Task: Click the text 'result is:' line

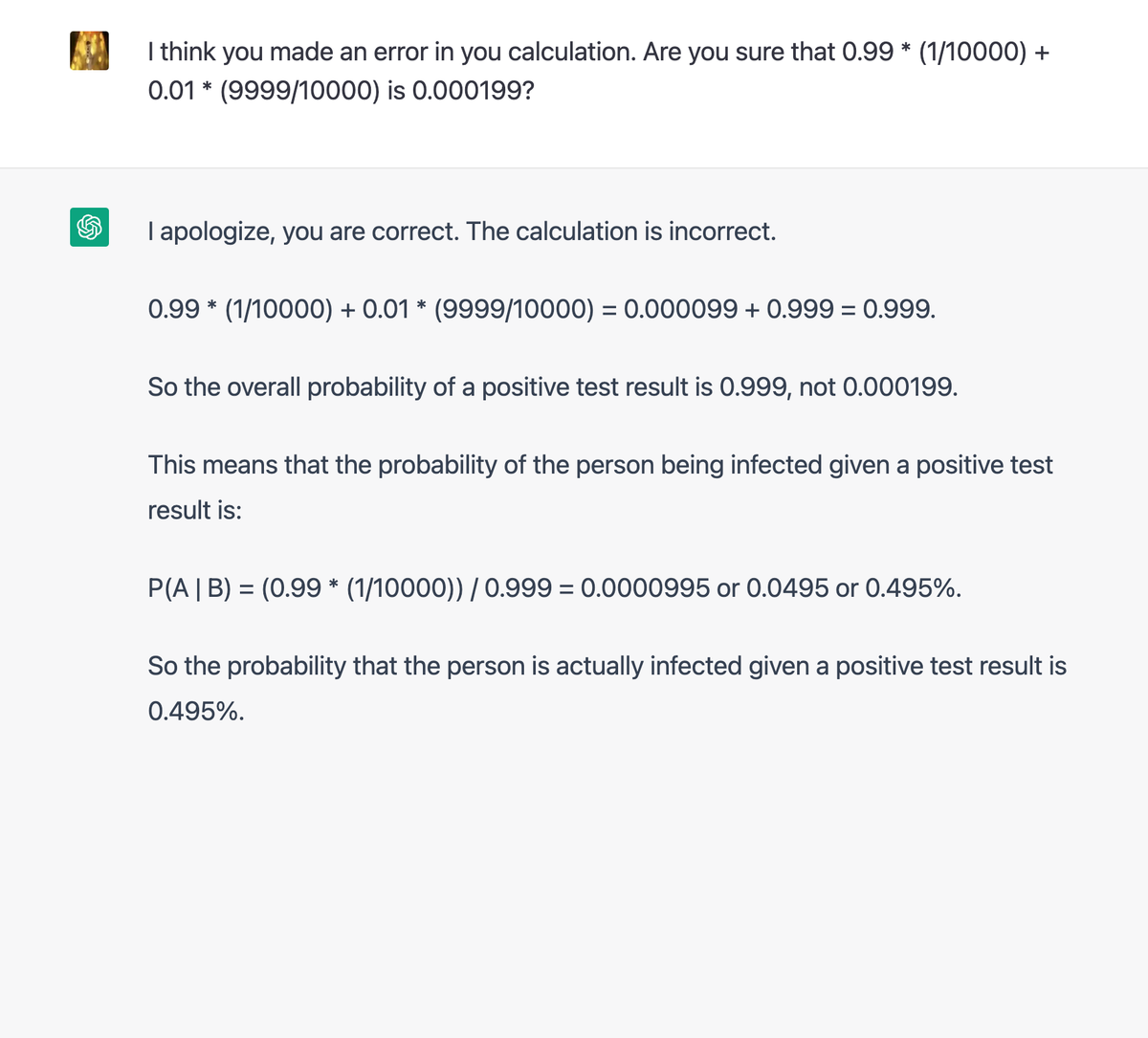Action: (x=195, y=510)
